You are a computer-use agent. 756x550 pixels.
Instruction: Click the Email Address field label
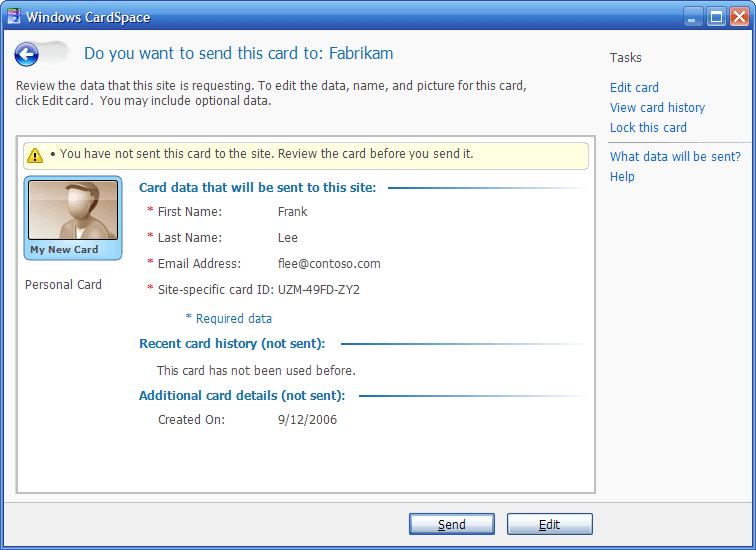[199, 264]
